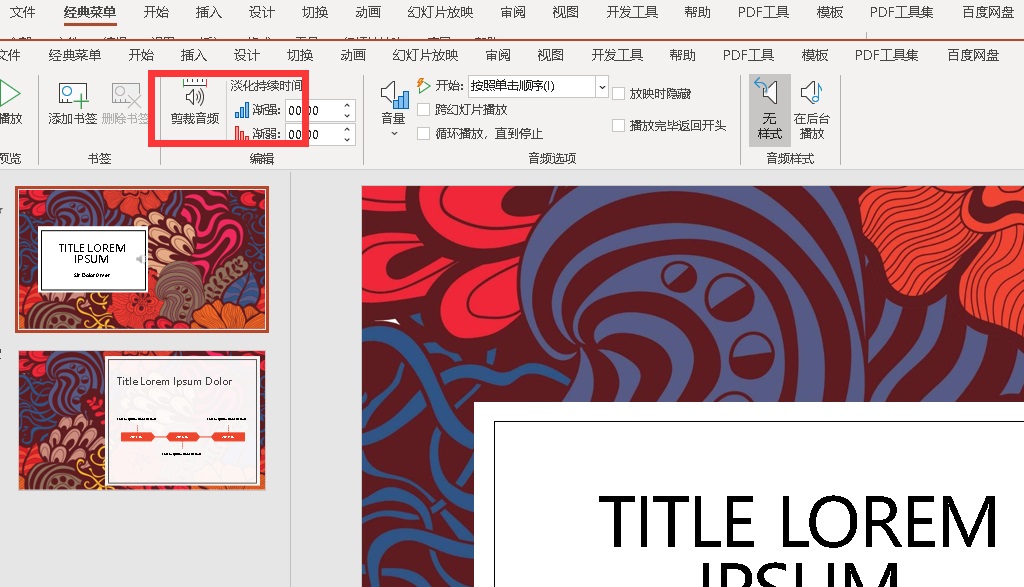Open the 文件 menu in the top row
Viewport: 1024px width, 587px height.
click(x=23, y=12)
